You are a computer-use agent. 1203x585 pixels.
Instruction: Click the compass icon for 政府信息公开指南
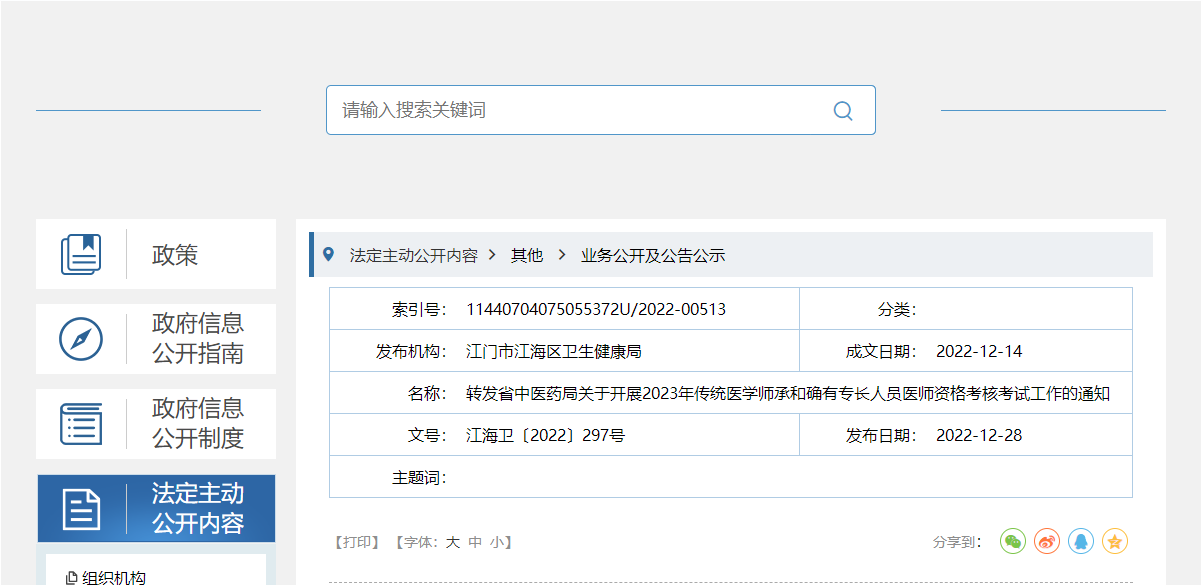(81, 339)
